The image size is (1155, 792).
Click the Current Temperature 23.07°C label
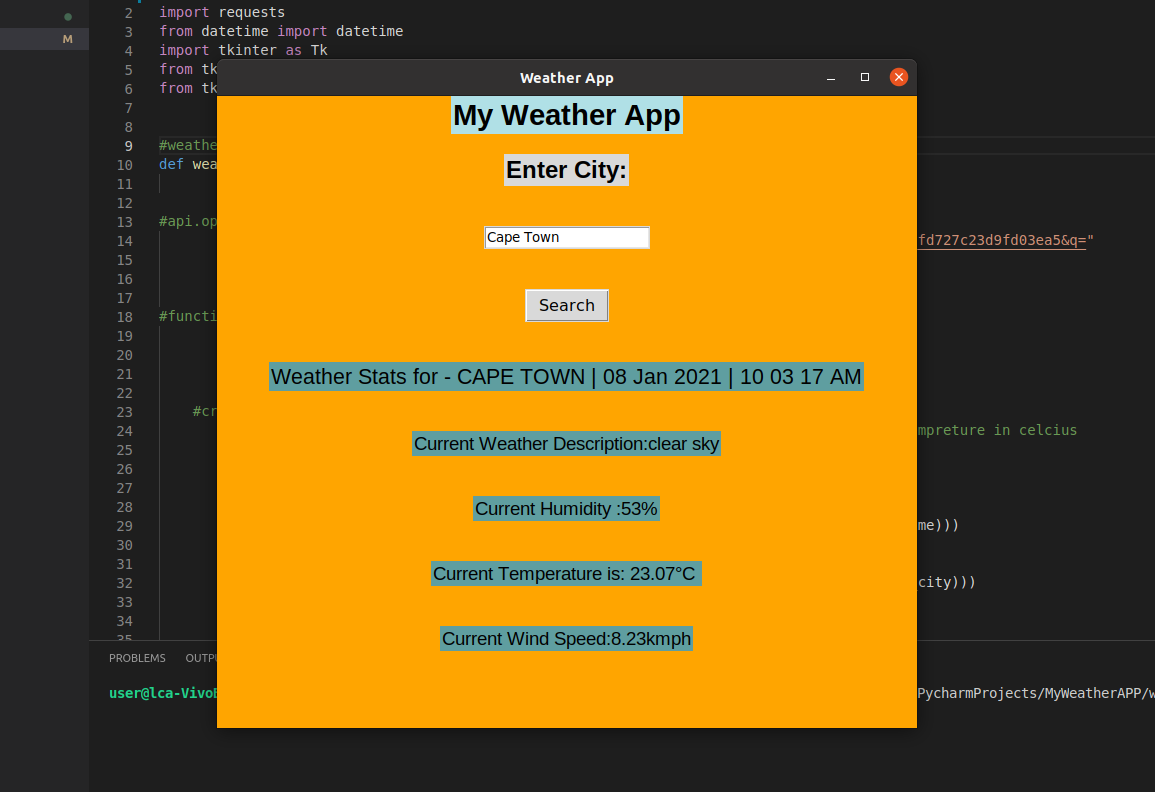[x=566, y=573]
